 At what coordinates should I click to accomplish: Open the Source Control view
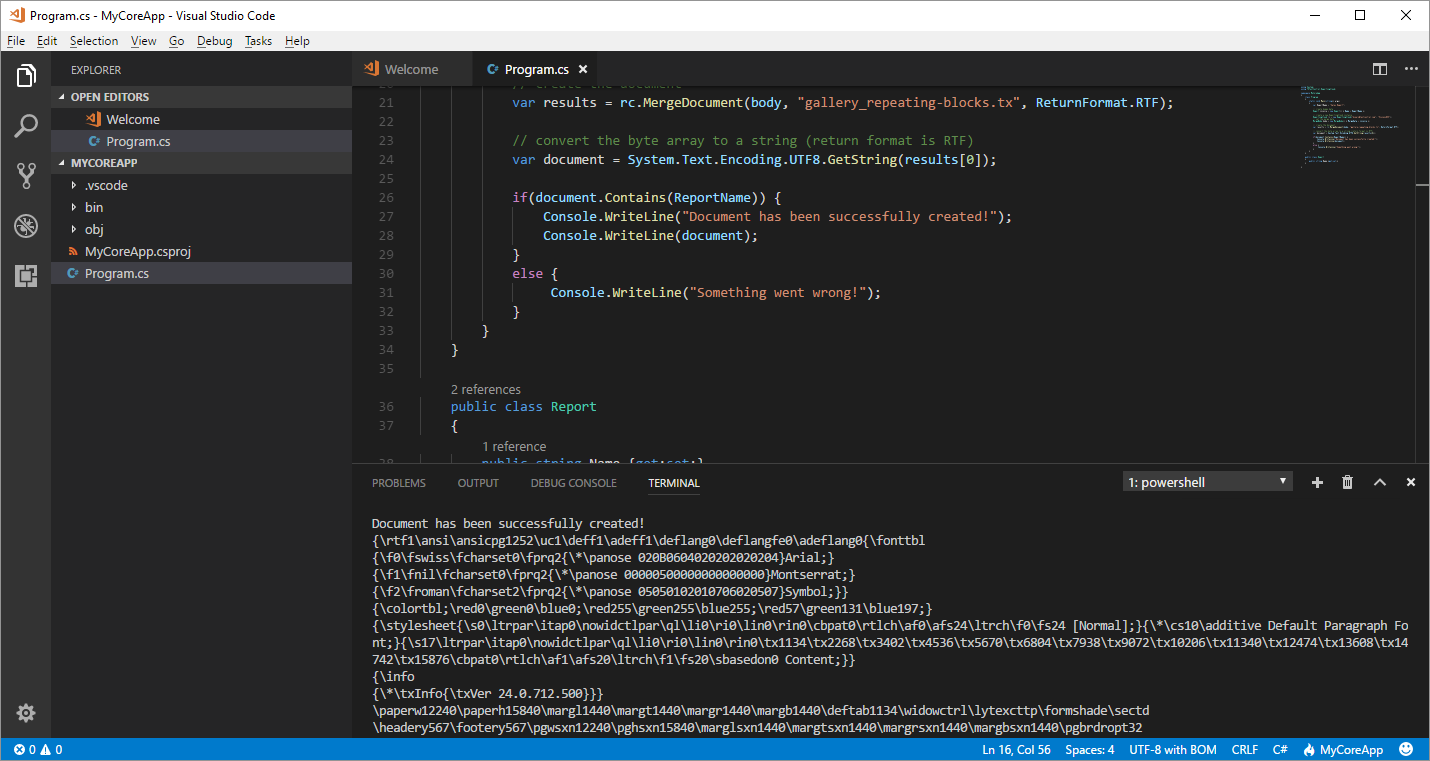click(26, 176)
